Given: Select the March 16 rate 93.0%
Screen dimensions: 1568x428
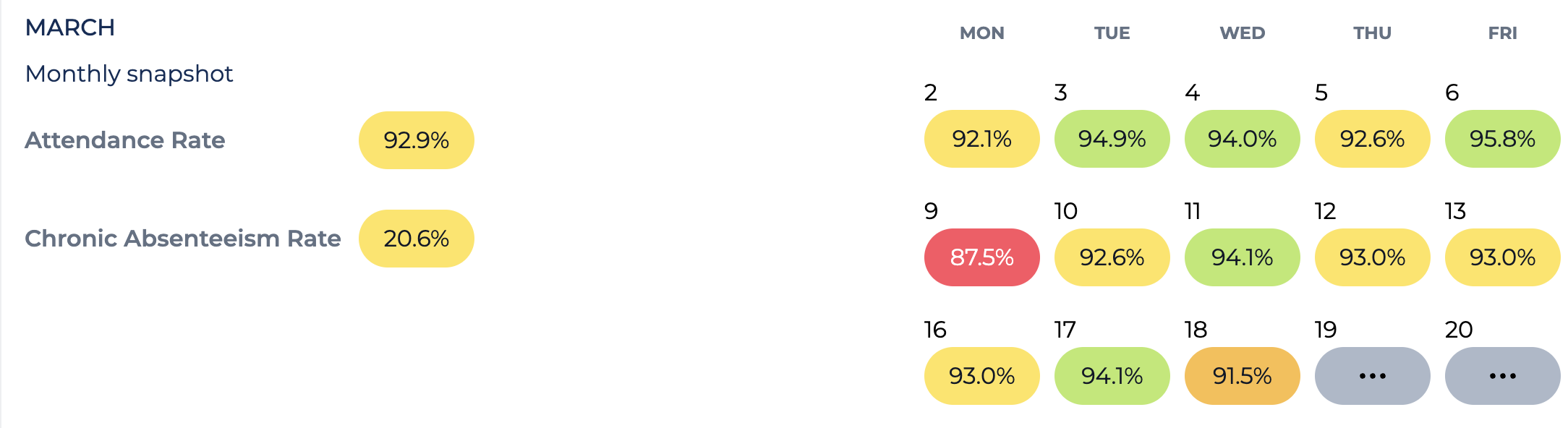Looking at the screenshot, I should (981, 376).
